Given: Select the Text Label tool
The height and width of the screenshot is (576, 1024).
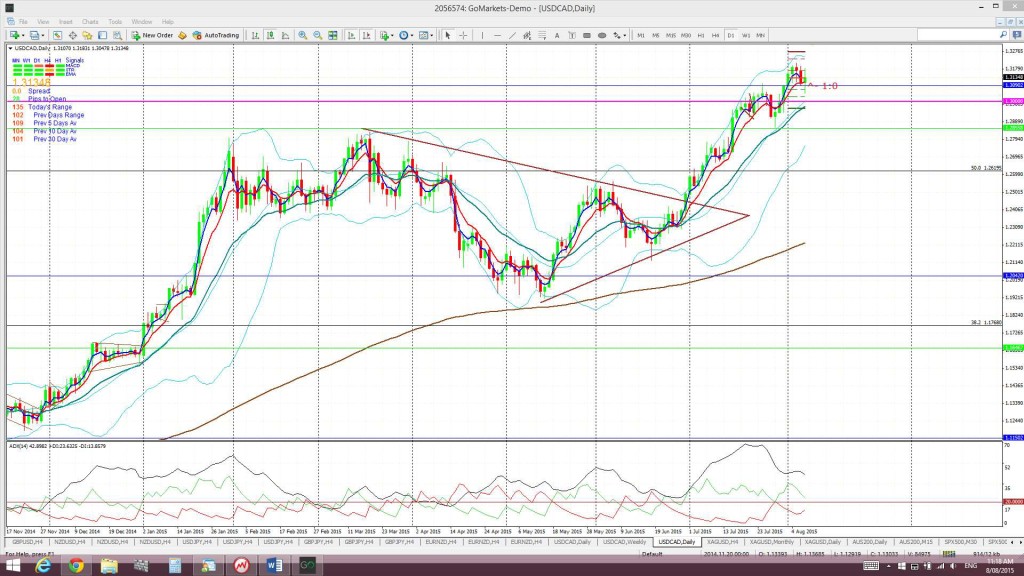Looking at the screenshot, I should (x=572, y=35).
